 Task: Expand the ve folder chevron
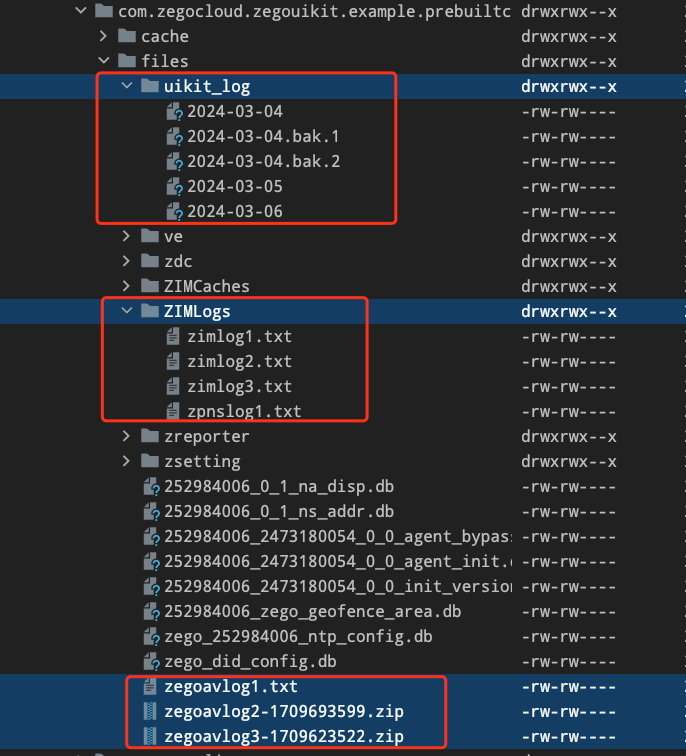pyautogui.click(x=126, y=236)
